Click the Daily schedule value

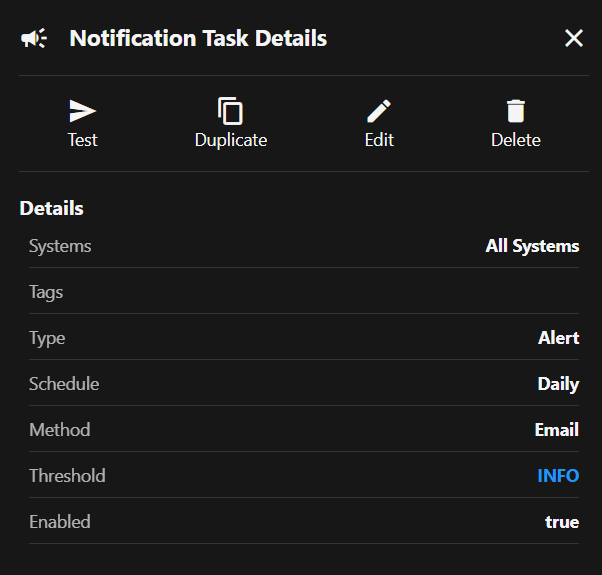(x=558, y=384)
